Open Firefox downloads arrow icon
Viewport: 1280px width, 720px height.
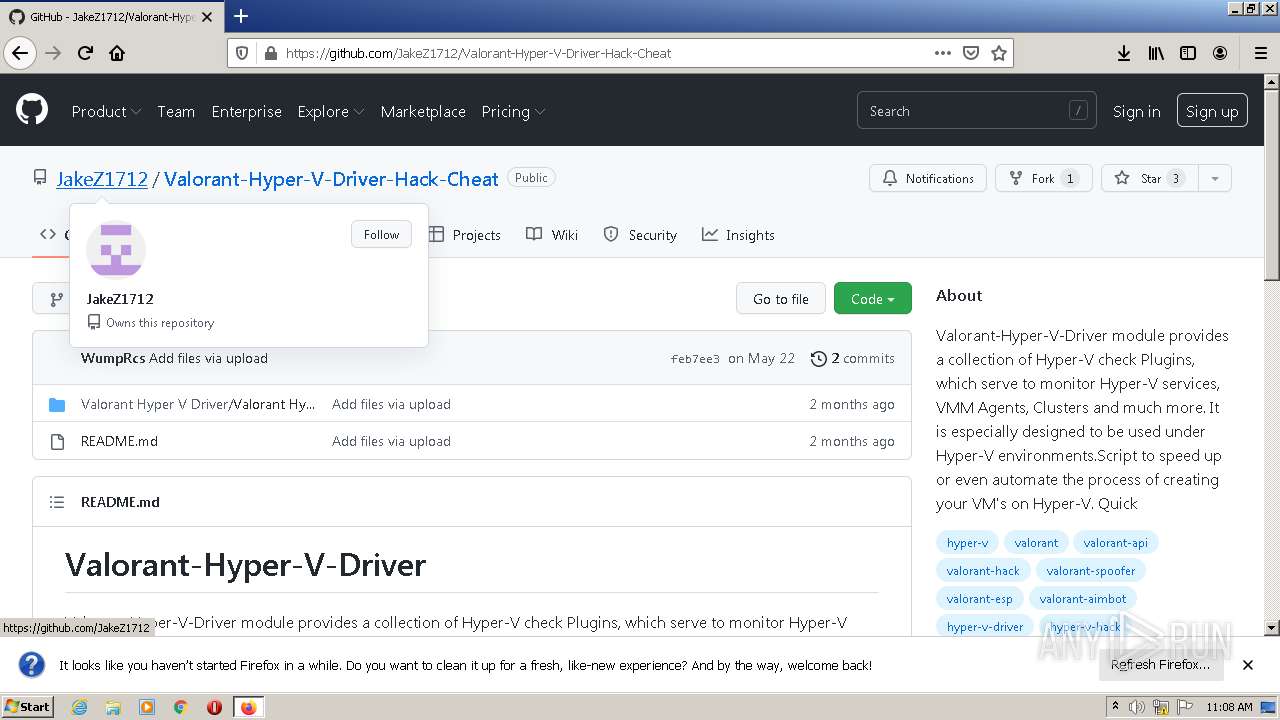click(1124, 53)
